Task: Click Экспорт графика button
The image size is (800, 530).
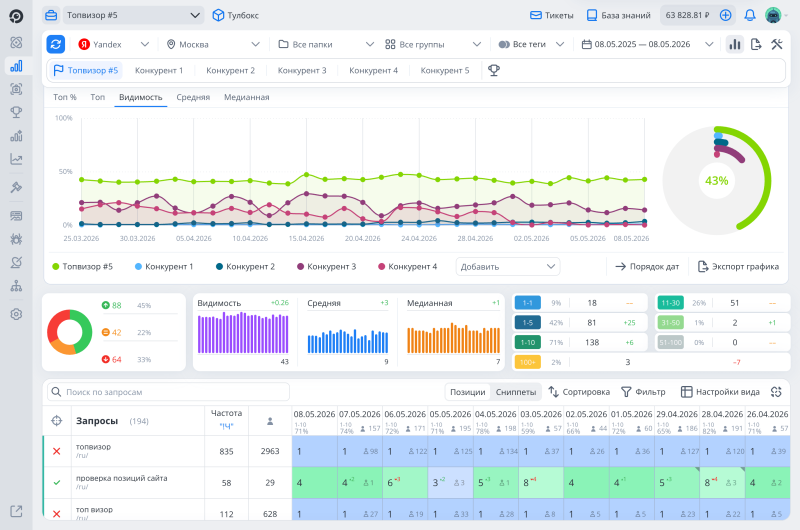Action: tap(738, 266)
